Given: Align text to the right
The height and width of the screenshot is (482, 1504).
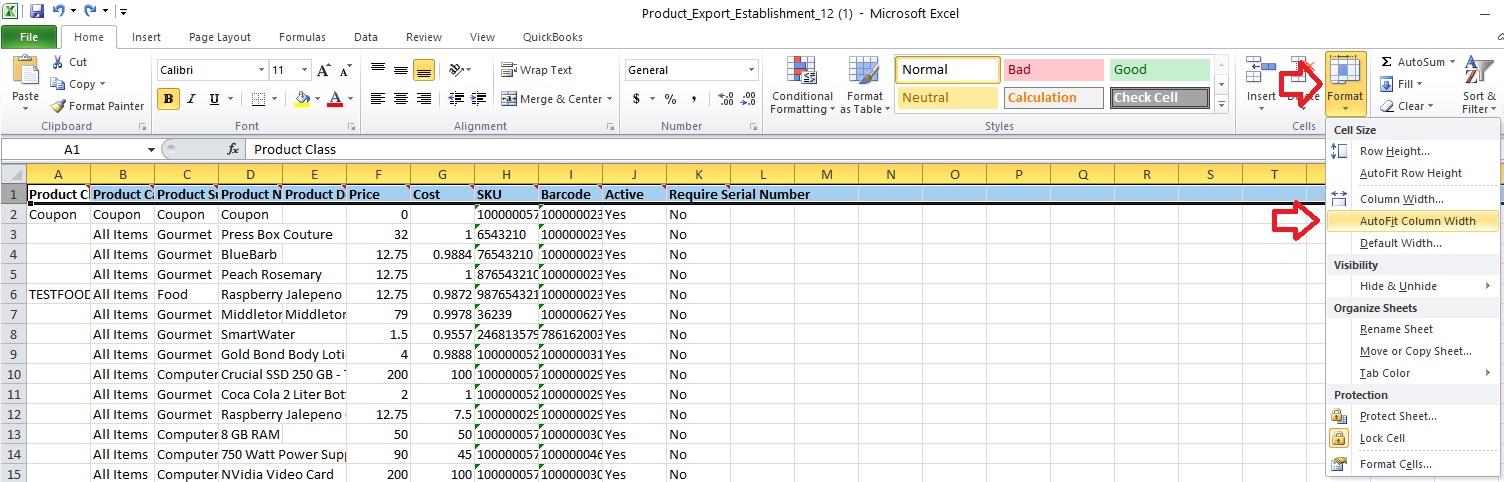Looking at the screenshot, I should (x=422, y=99).
